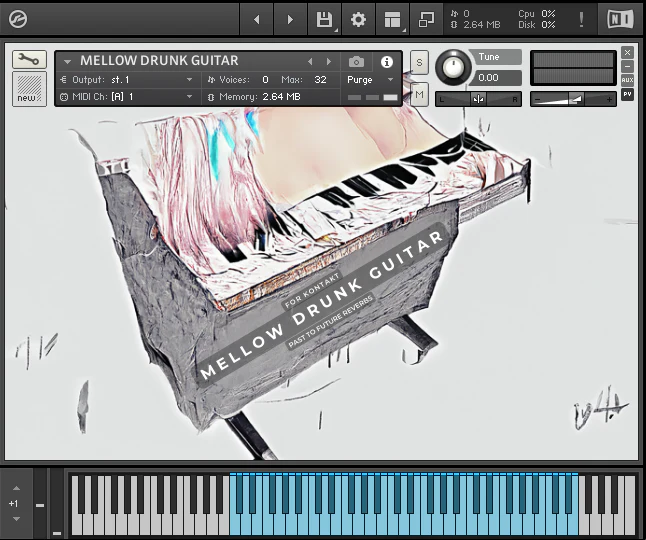Click the Tune label
The height and width of the screenshot is (540, 646).
[x=489, y=57]
